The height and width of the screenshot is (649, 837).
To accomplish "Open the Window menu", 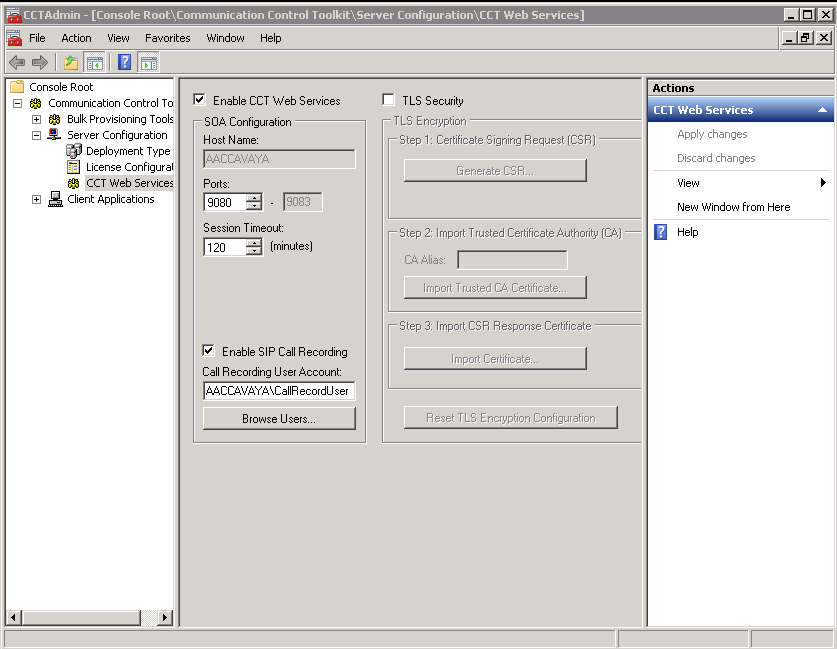I will pyautogui.click(x=225, y=38).
